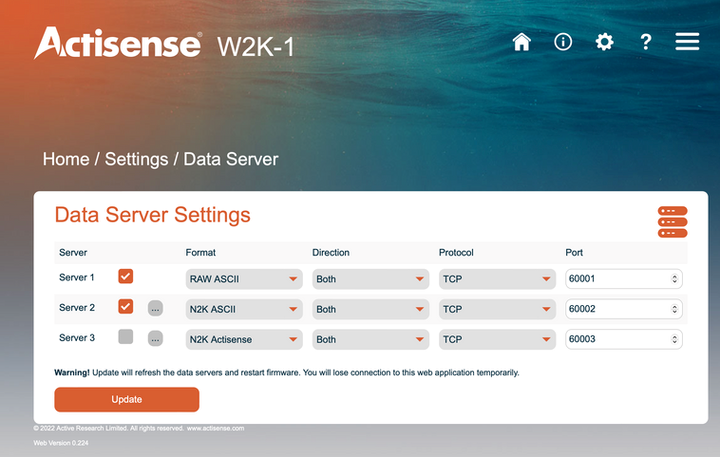
Task: Change Server 2 Protocol TCP dropdown
Action: [x=497, y=309]
